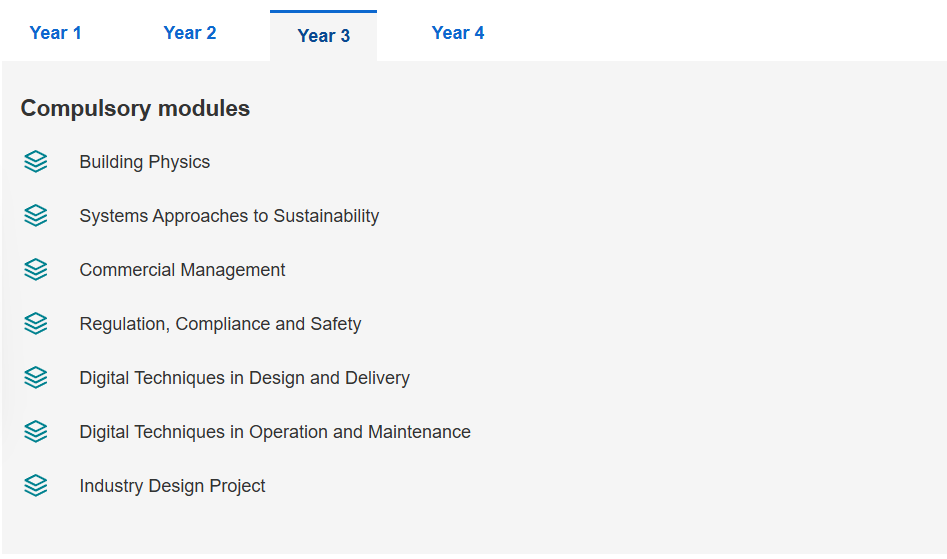Viewport: 947px width, 559px height.
Task: Click the stack icon next to Systems Approaches to Sustainability
Action: 36,216
